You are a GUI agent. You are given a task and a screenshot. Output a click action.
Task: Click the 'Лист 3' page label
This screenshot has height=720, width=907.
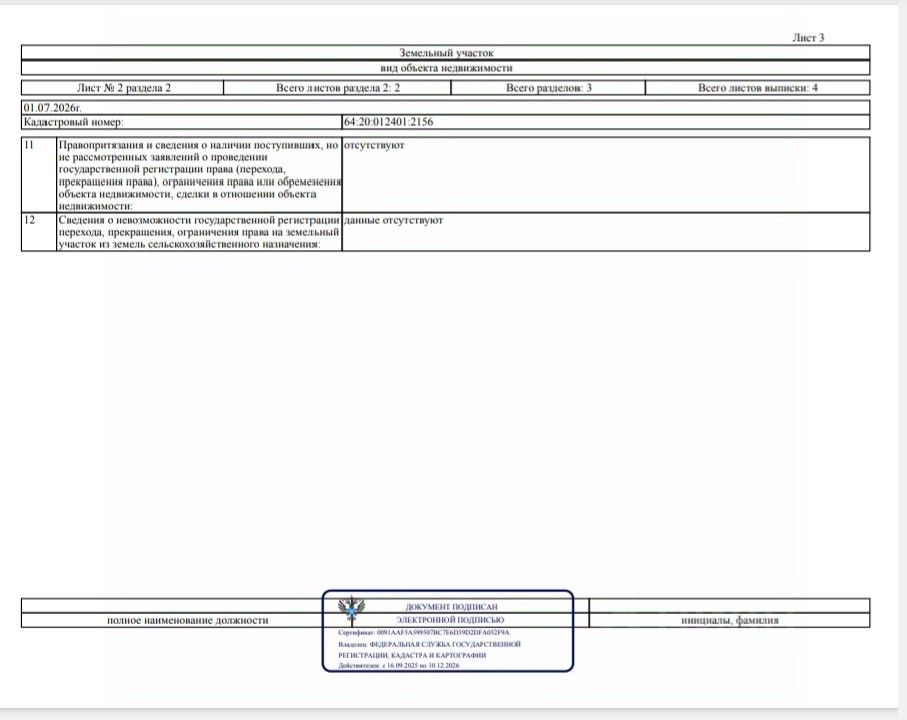pyautogui.click(x=808, y=38)
